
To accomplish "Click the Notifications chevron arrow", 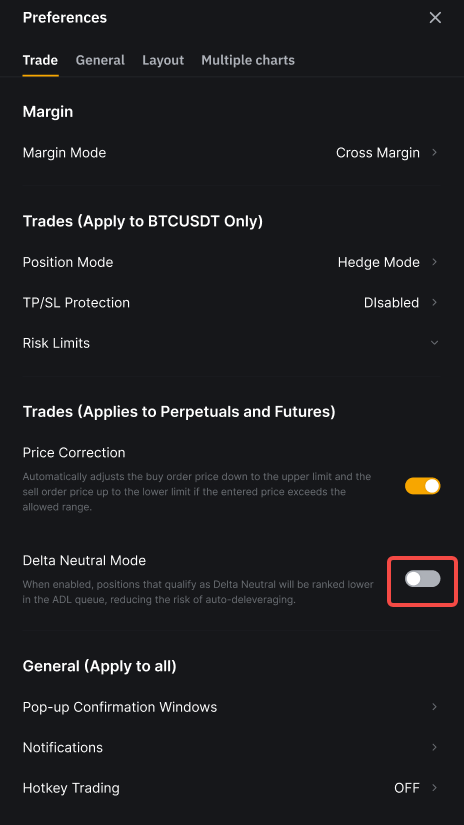I will click(x=435, y=747).
